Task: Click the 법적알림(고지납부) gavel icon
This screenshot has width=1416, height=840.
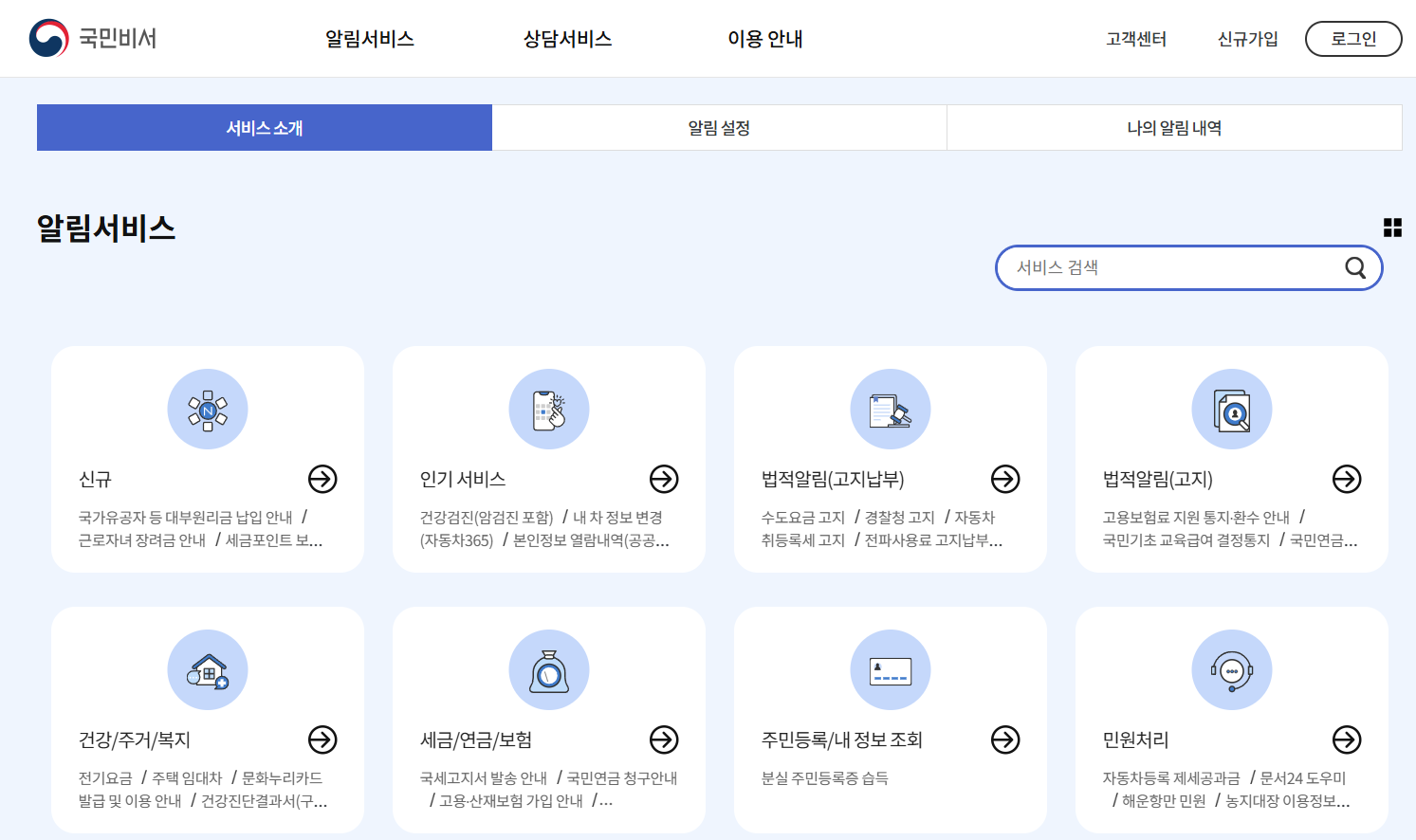Action: tap(890, 409)
